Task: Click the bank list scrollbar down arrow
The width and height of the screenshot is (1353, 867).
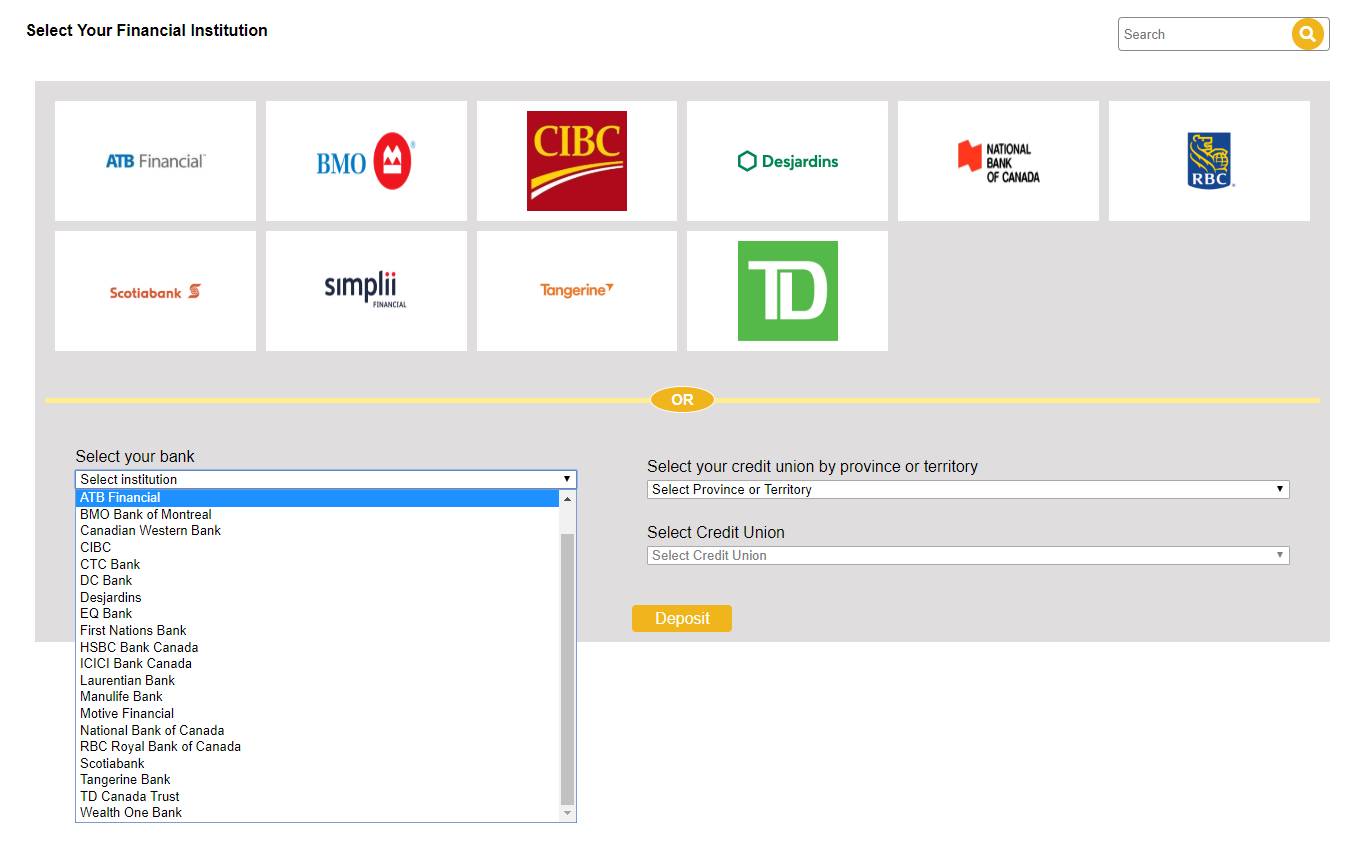Action: (x=568, y=813)
